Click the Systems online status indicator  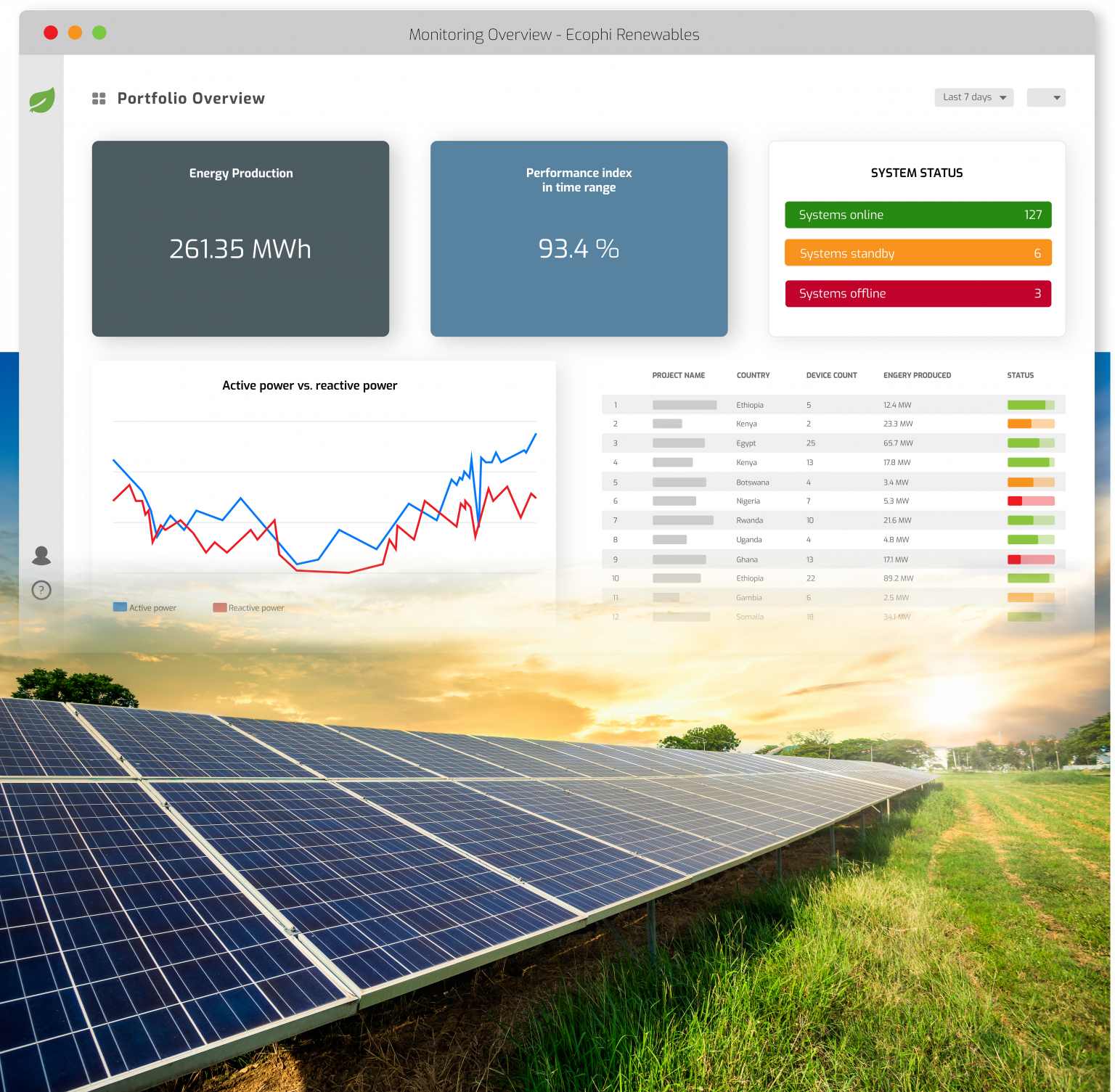[x=918, y=215]
